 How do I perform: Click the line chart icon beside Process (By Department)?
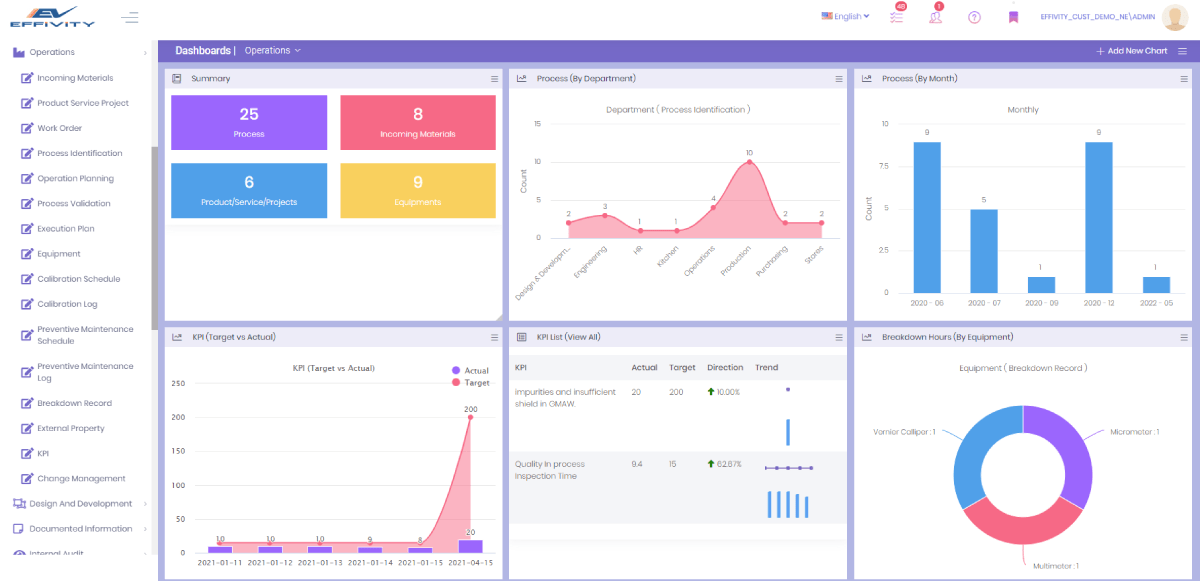523,78
